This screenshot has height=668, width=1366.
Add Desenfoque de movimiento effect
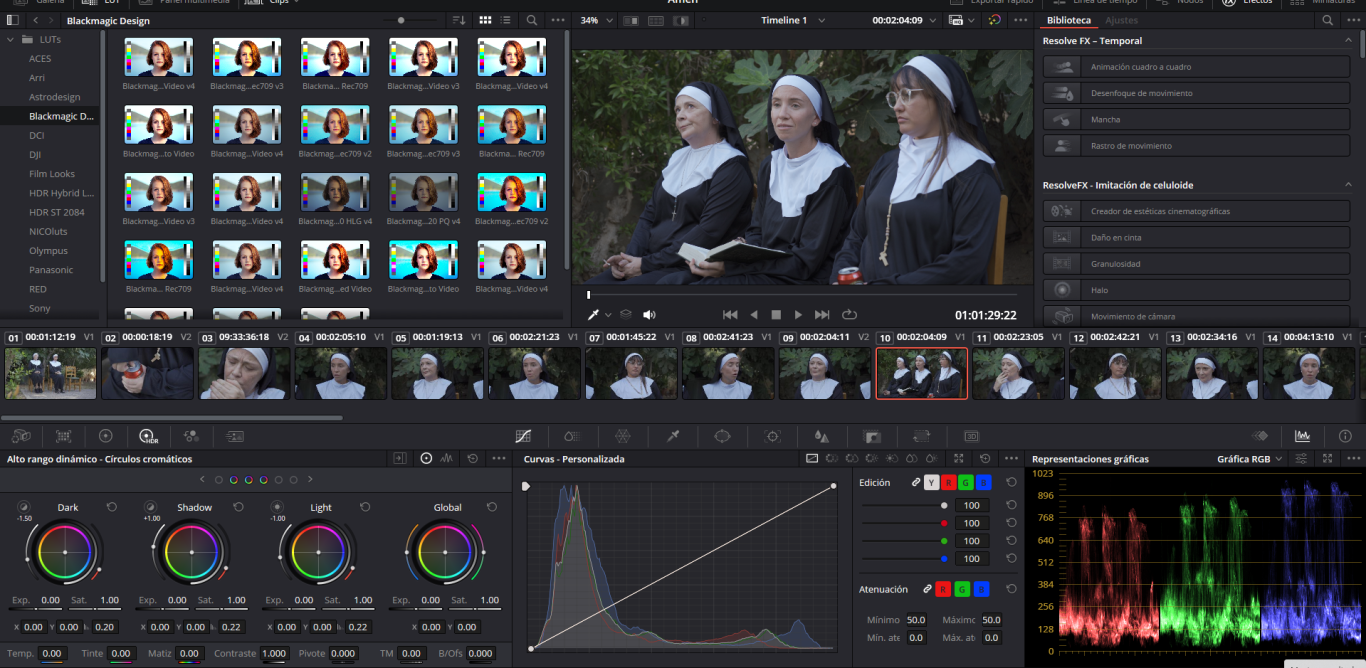pos(1197,93)
